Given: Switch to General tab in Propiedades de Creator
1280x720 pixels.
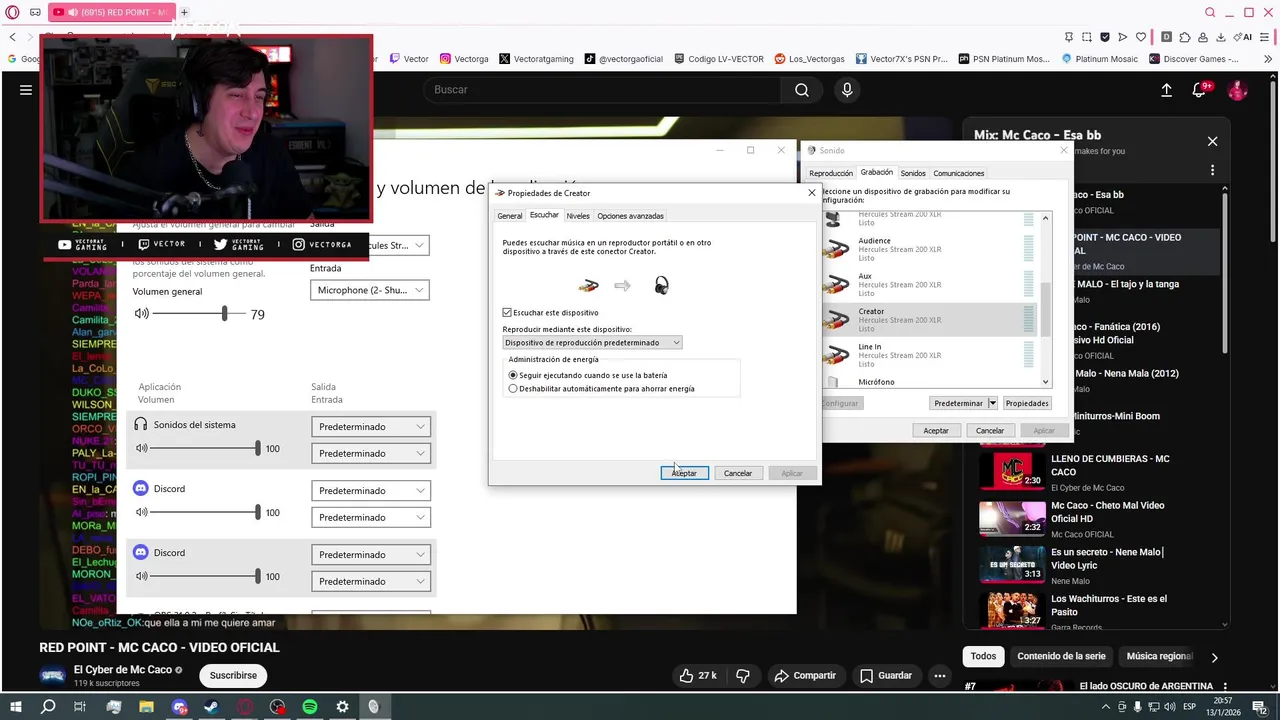Looking at the screenshot, I should pyautogui.click(x=510, y=216).
